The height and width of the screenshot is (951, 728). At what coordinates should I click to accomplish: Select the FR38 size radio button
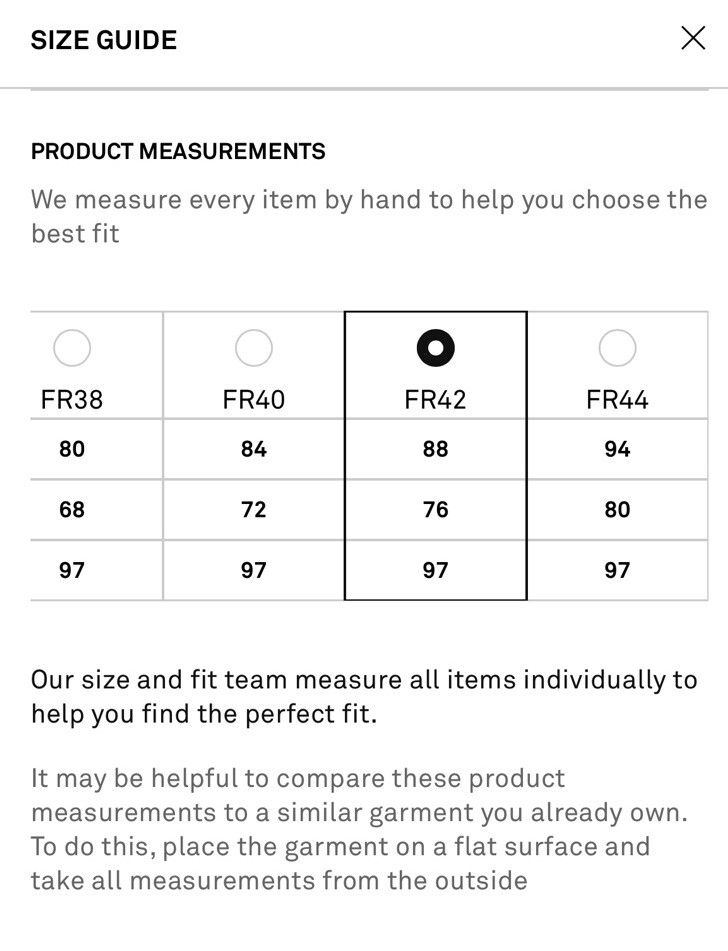[x=72, y=348]
